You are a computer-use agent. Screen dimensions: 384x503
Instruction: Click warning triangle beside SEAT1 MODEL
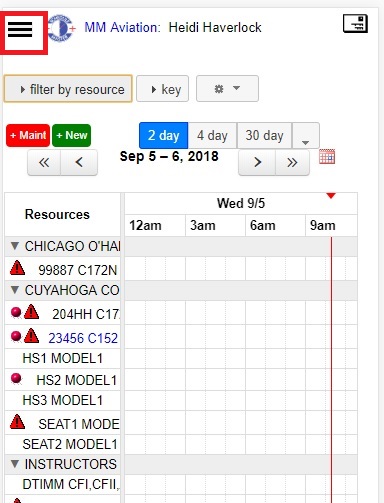click(17, 422)
